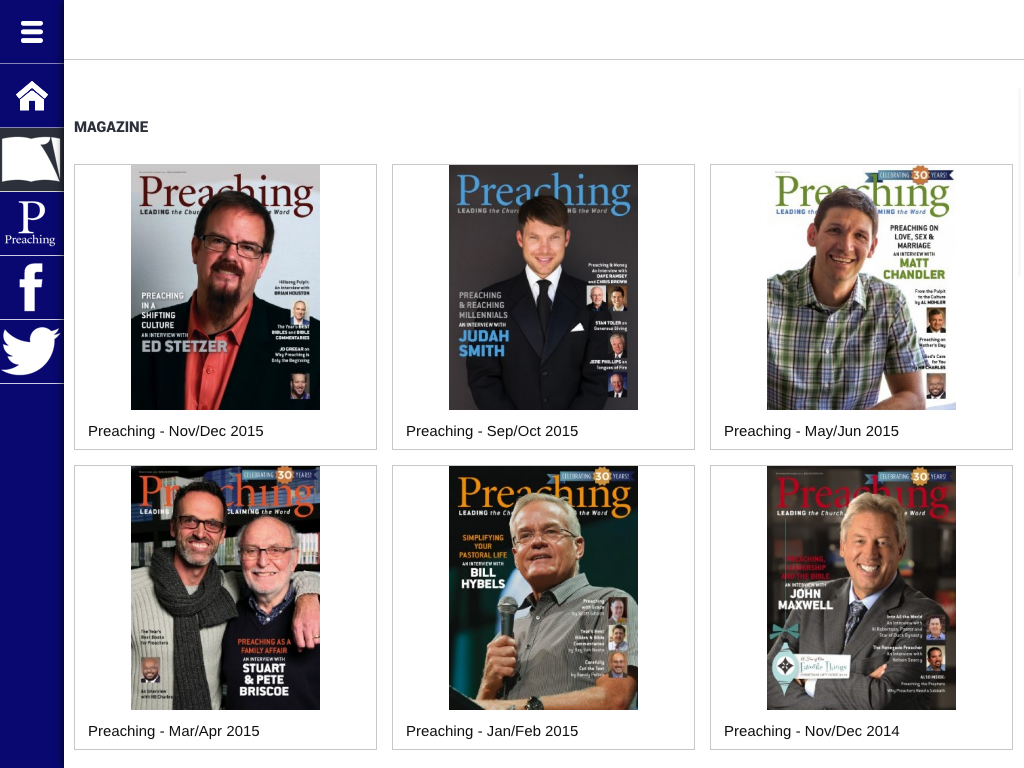The height and width of the screenshot is (768, 1024).
Task: Select the open book magazine icon
Action: [32, 159]
